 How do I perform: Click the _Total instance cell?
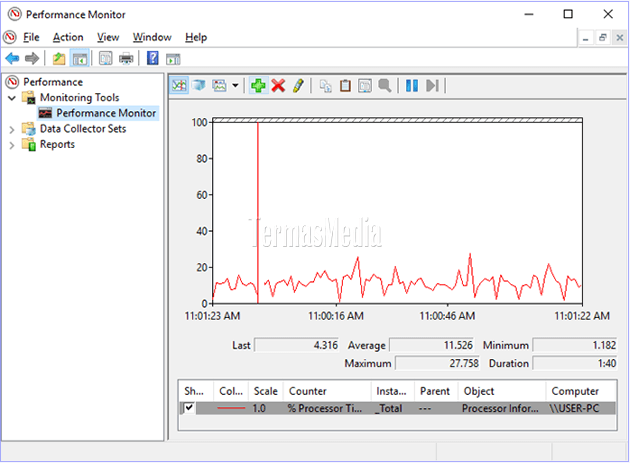point(389,408)
